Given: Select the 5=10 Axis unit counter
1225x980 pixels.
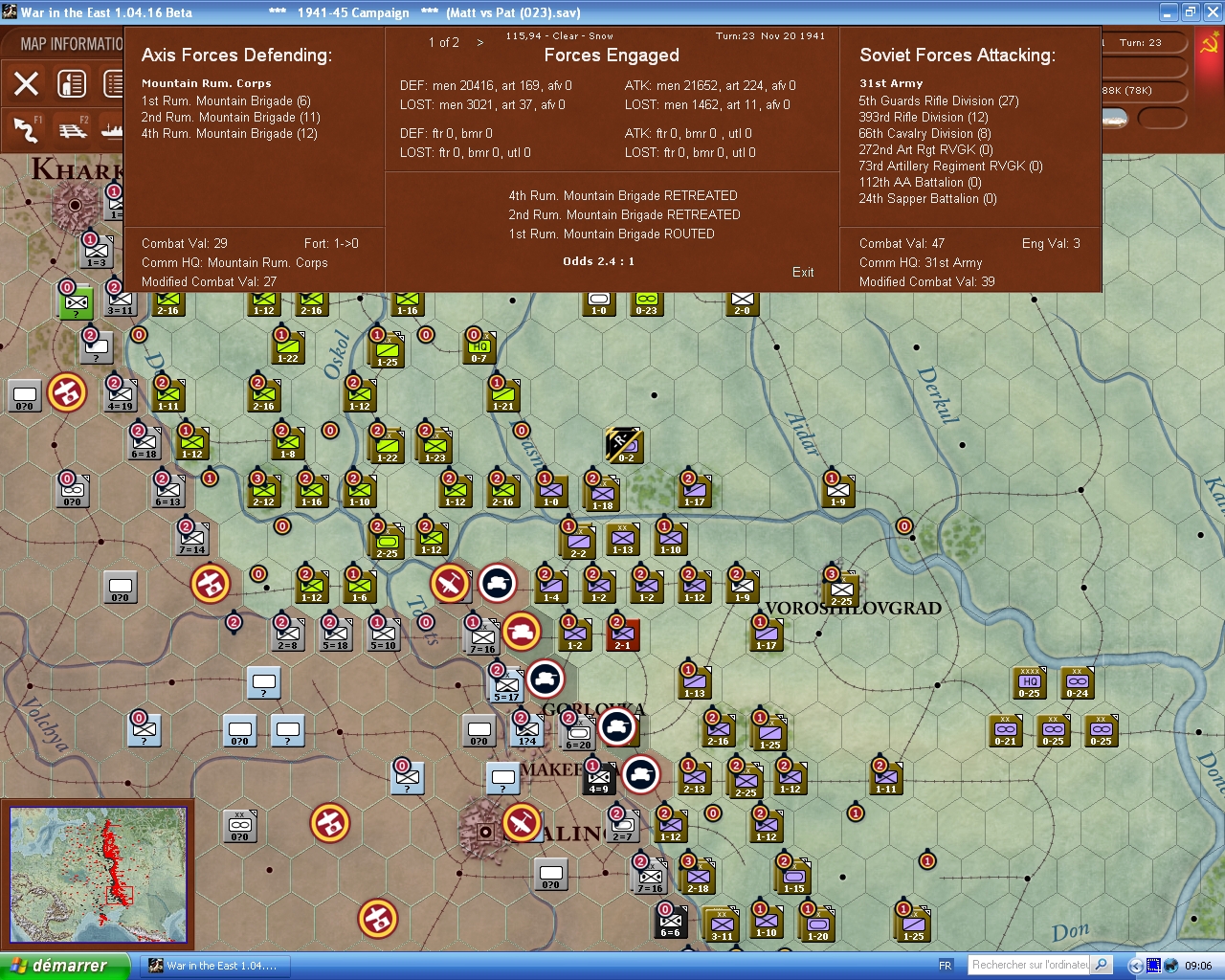Looking at the screenshot, I should [384, 635].
